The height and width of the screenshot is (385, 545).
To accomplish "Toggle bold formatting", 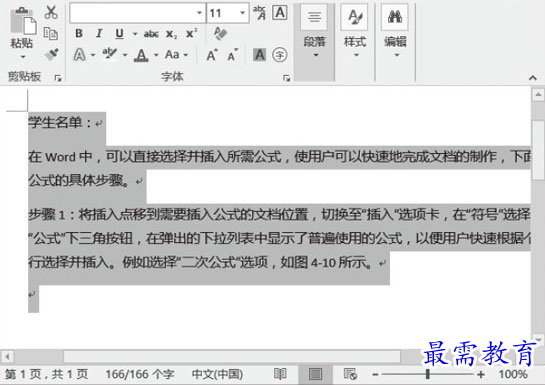I will click(79, 34).
